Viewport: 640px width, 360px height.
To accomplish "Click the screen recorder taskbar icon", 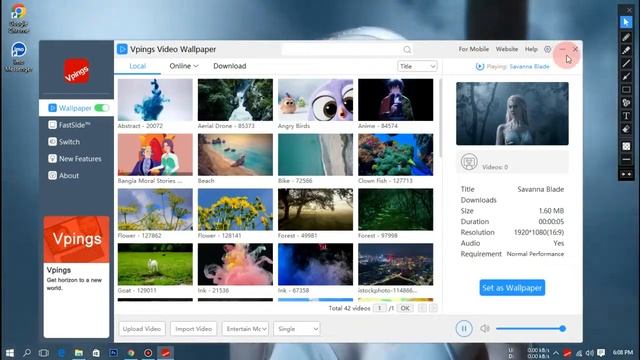I will (x=148, y=353).
